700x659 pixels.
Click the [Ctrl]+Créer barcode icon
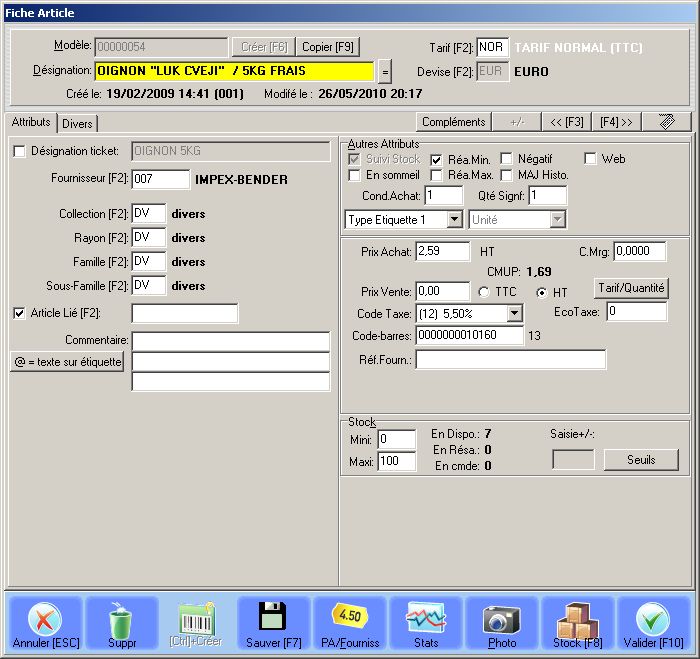[x=196, y=618]
